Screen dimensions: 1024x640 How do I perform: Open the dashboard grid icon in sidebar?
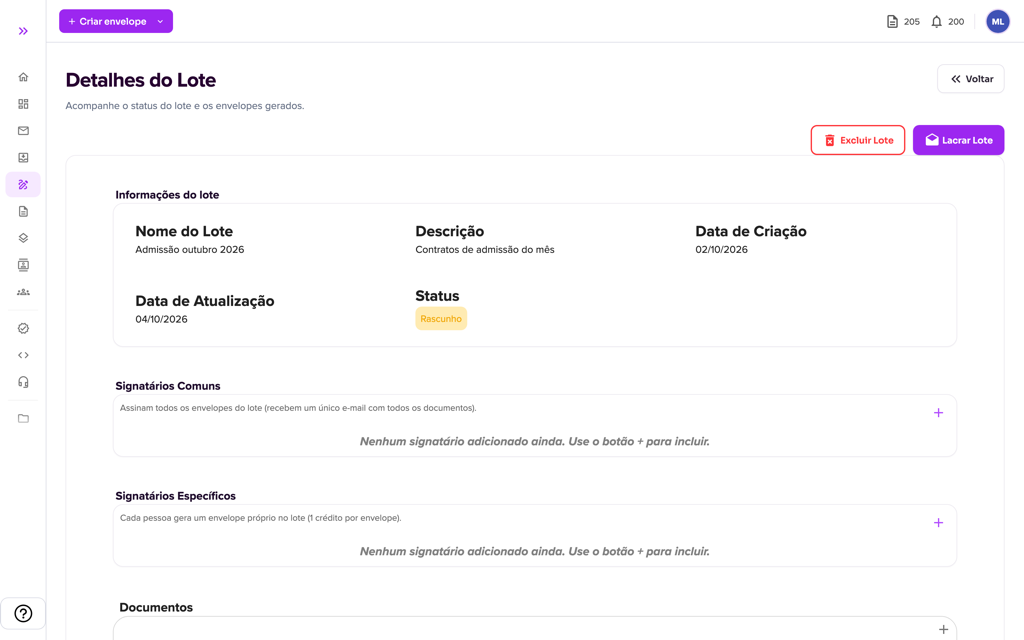(x=23, y=104)
